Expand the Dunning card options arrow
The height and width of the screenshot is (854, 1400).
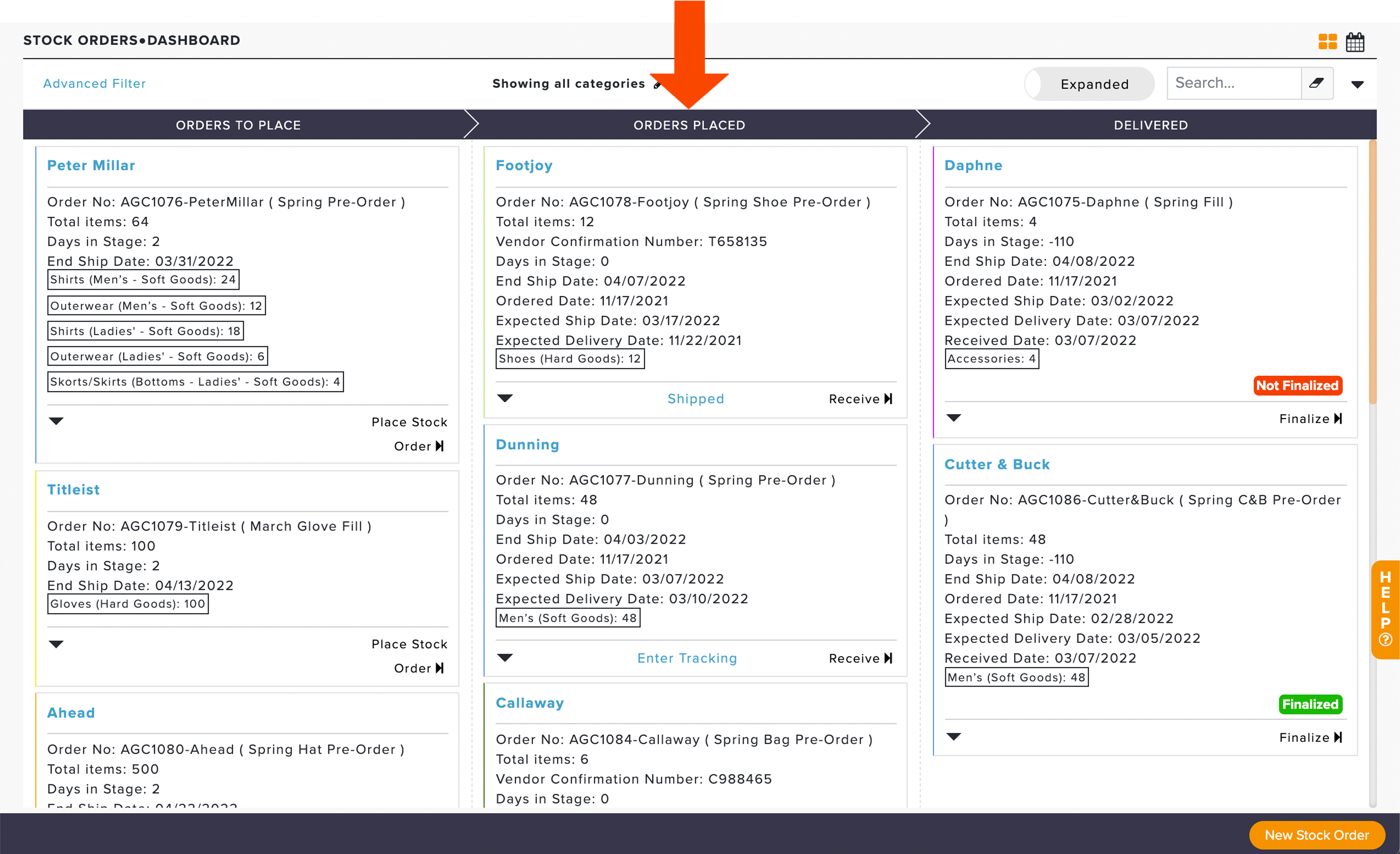504,657
